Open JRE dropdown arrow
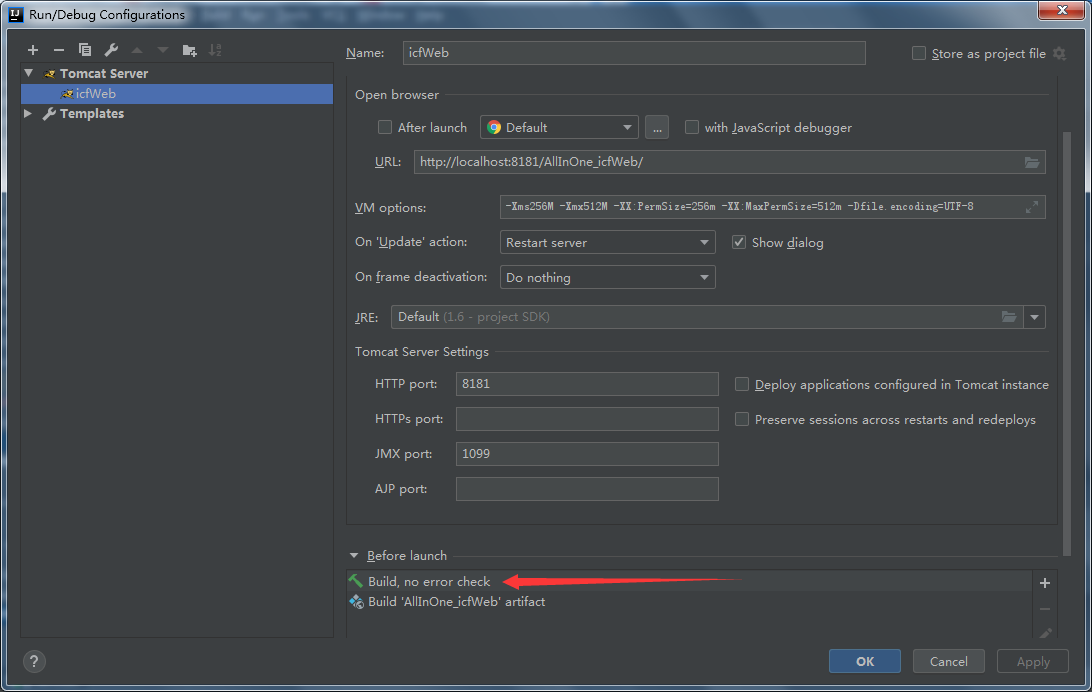1092x692 pixels. (x=1034, y=317)
